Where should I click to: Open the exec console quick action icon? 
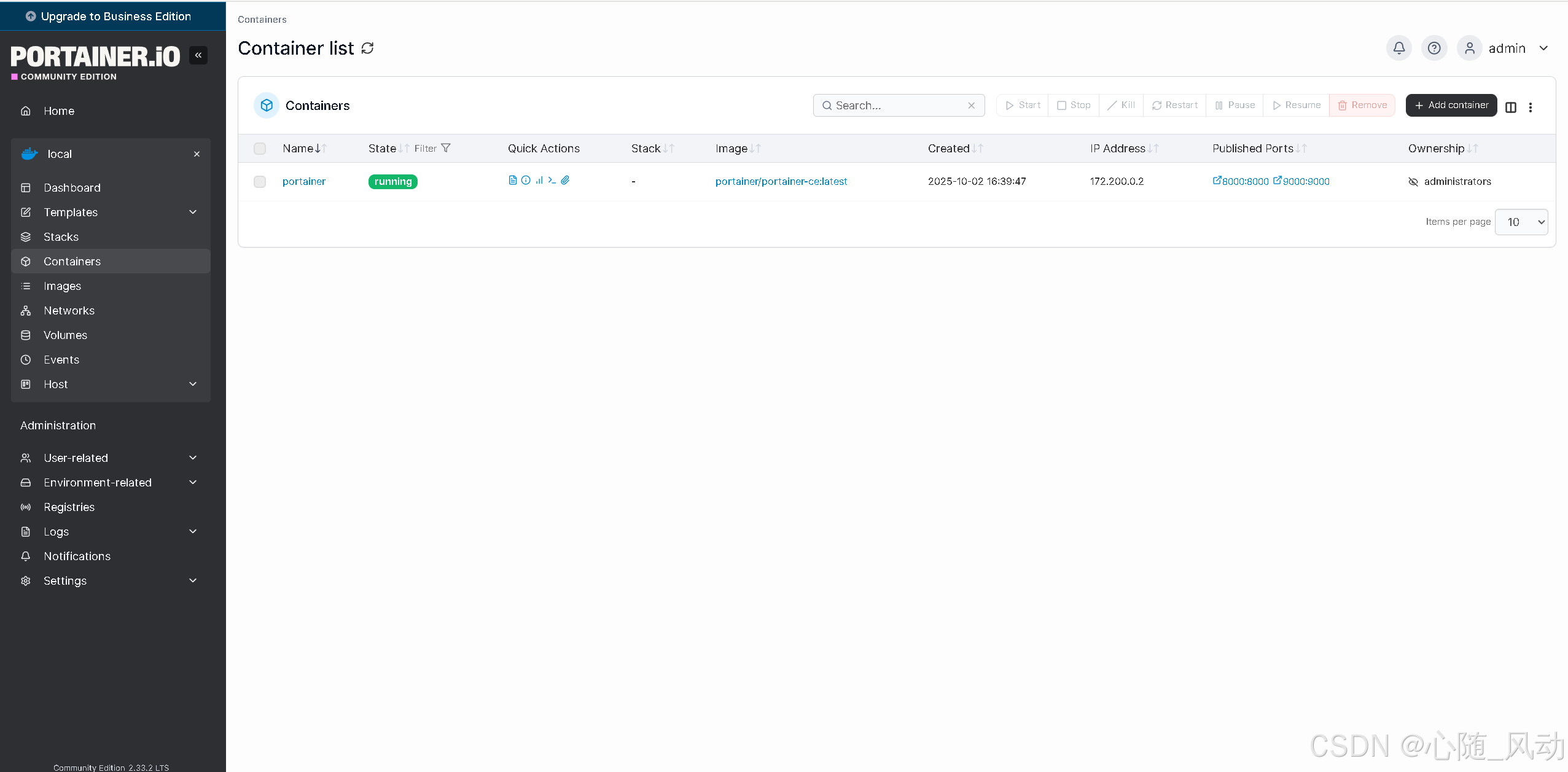552,180
